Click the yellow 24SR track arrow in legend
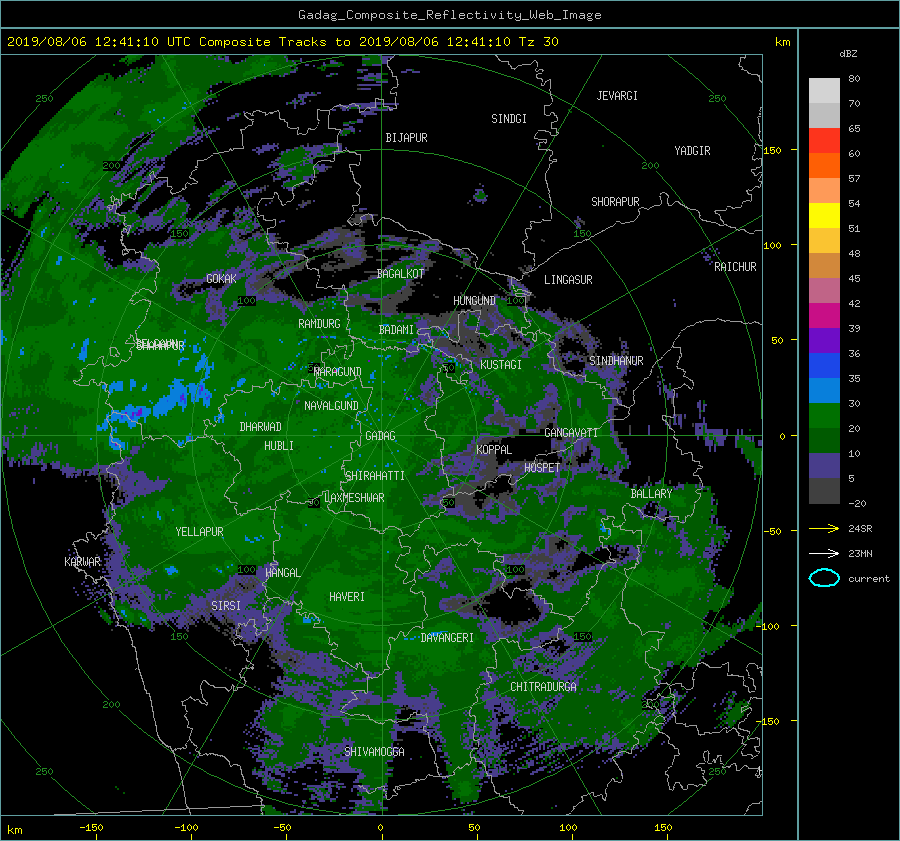Viewport: 900px width, 841px height. point(824,528)
